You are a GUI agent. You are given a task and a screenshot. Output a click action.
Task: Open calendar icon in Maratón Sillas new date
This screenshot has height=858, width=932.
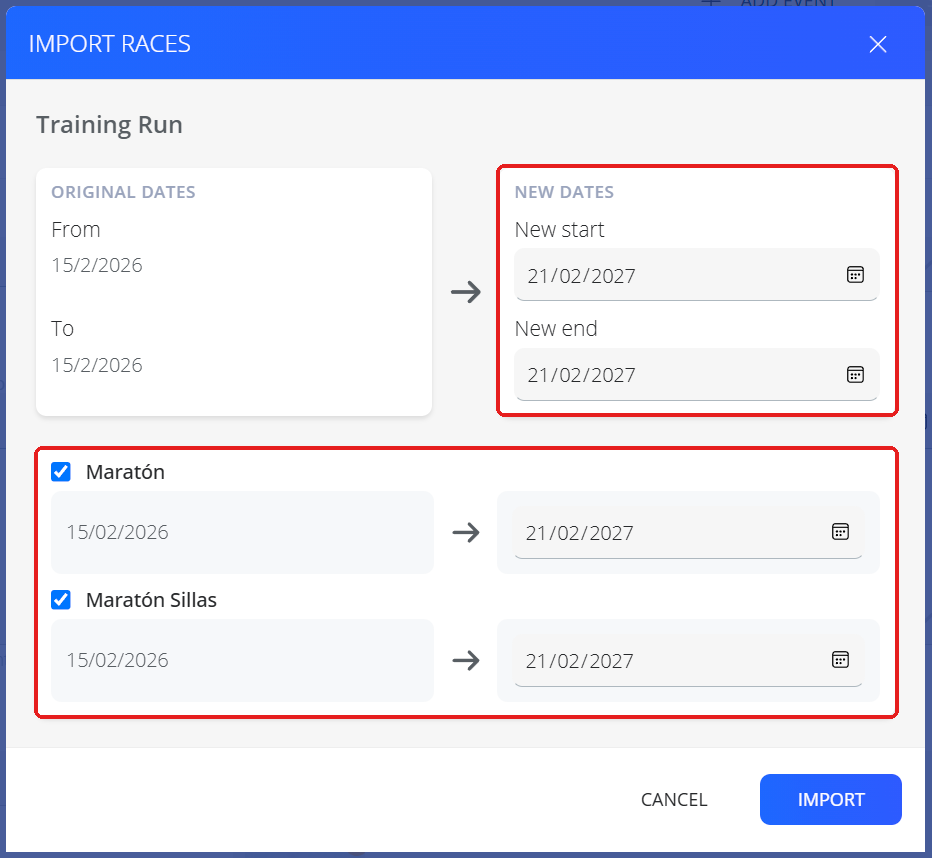[x=840, y=660]
